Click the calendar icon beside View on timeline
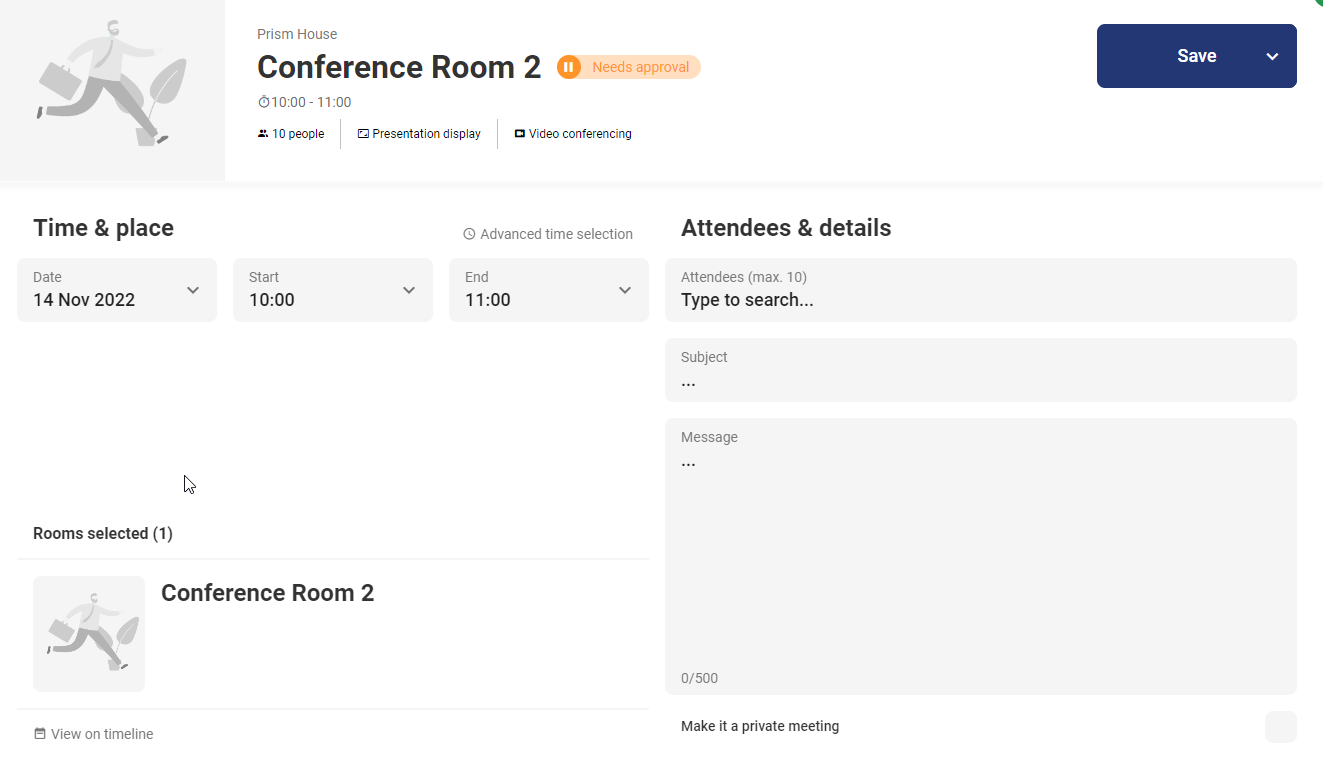The width and height of the screenshot is (1323, 757). 40,734
